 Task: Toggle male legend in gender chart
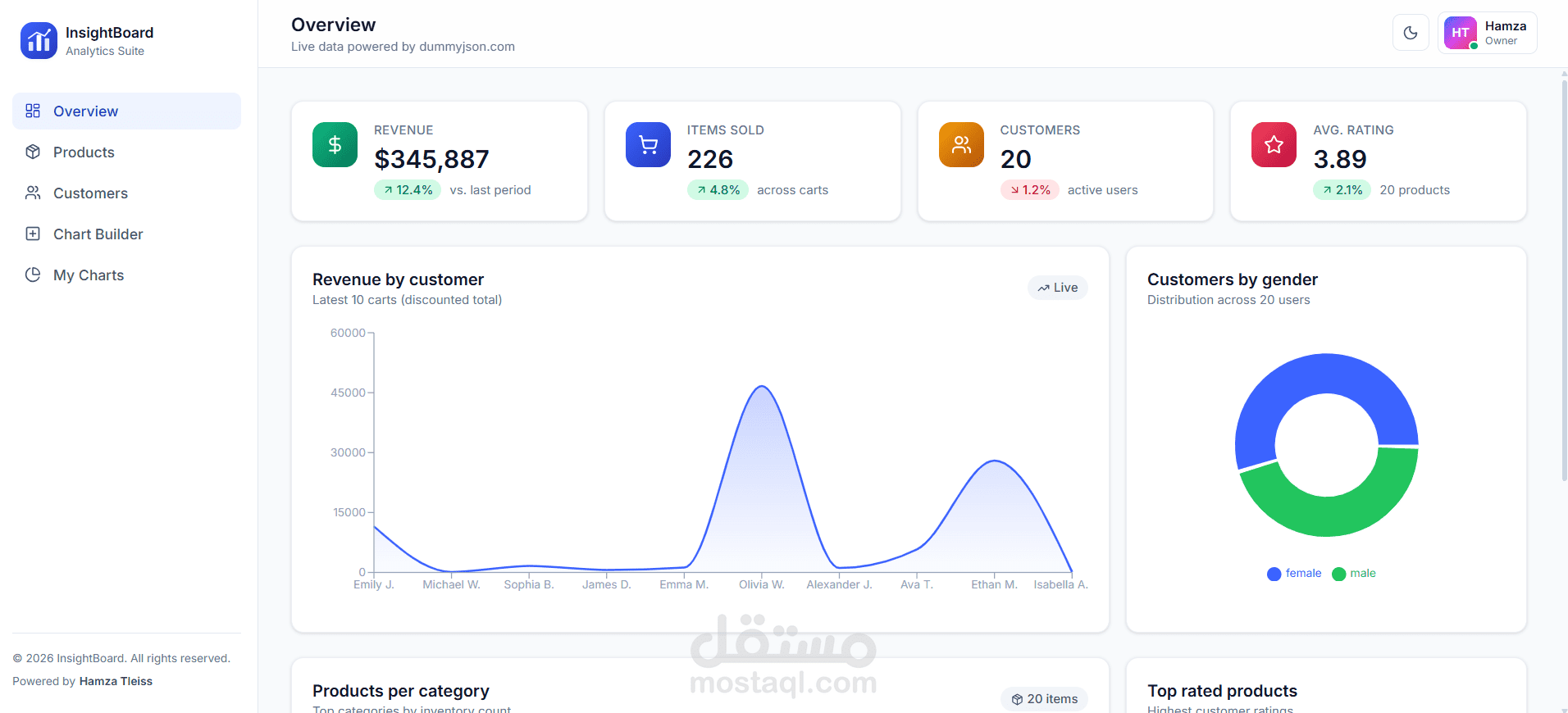1354,574
